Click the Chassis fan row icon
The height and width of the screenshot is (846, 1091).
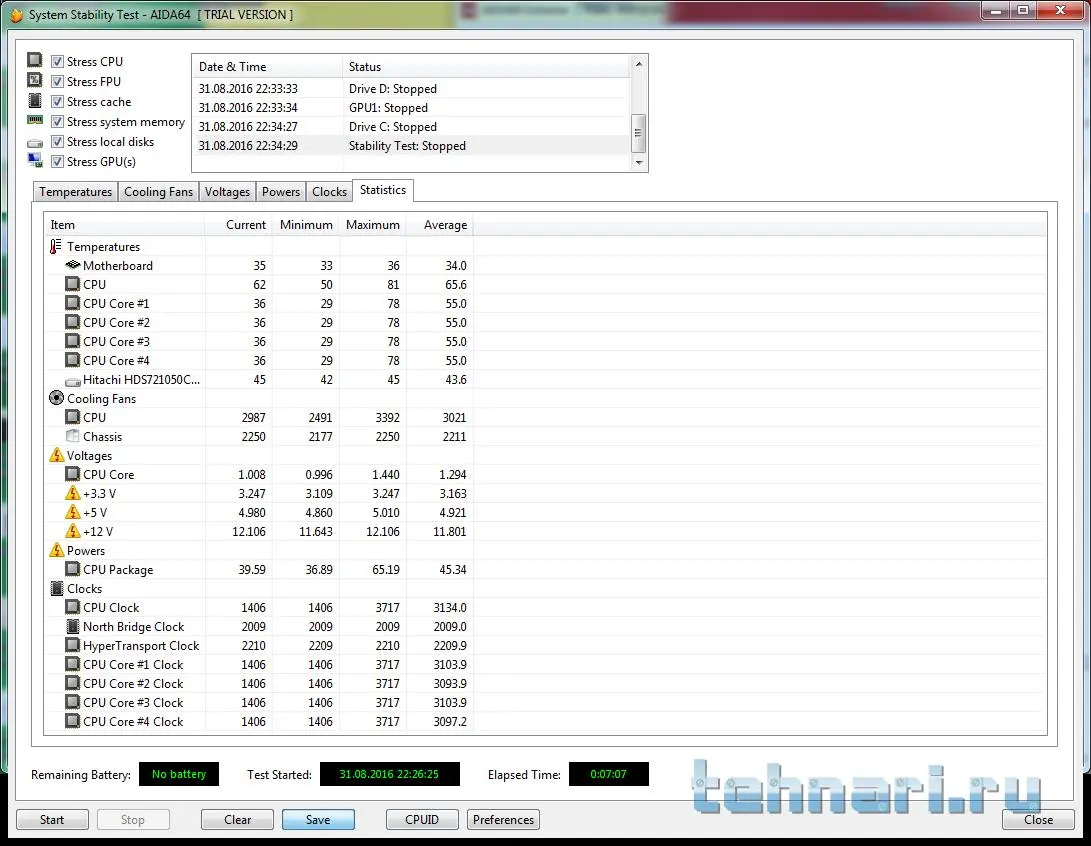pyautogui.click(x=72, y=437)
